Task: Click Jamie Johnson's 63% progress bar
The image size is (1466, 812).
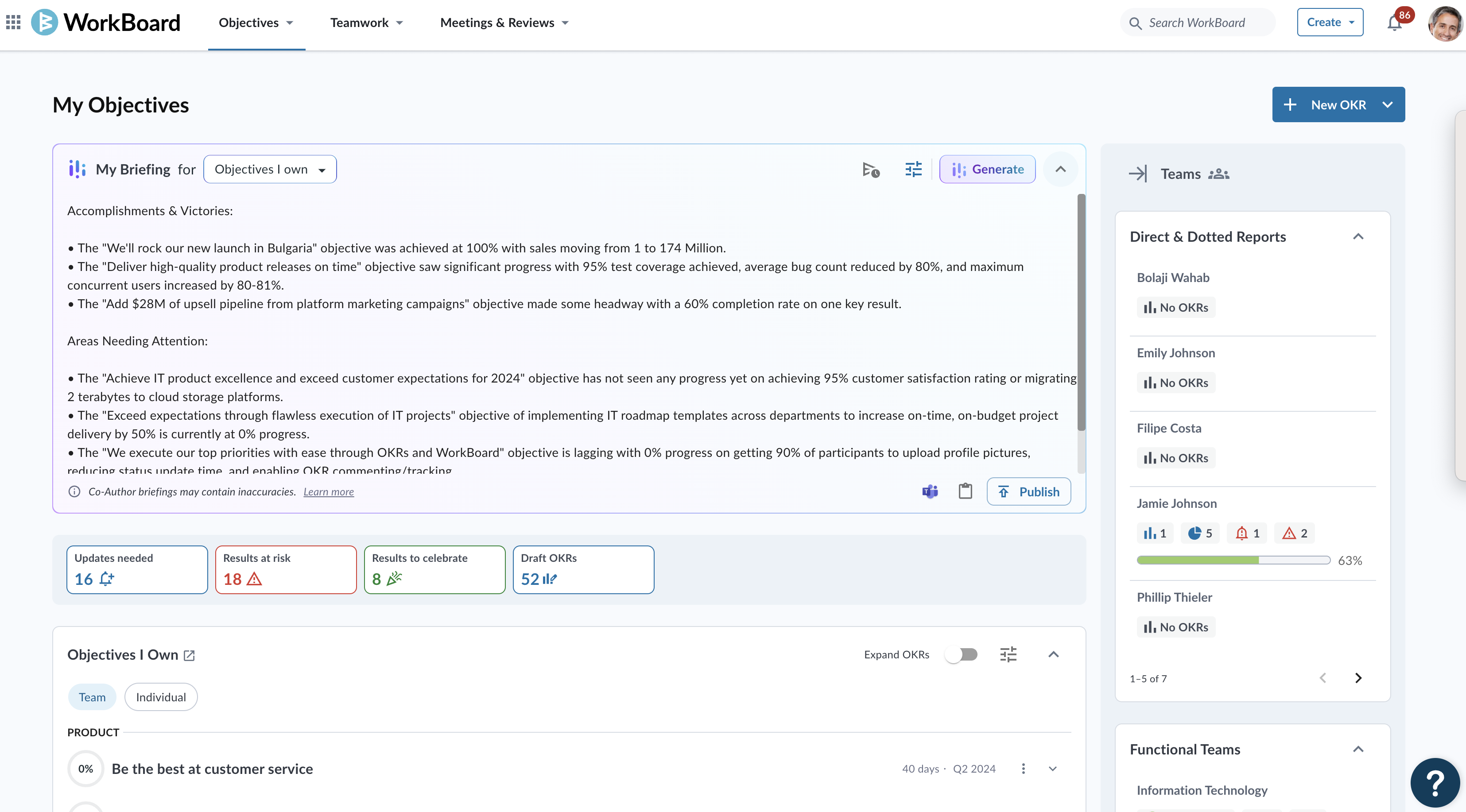Action: (x=1233, y=561)
